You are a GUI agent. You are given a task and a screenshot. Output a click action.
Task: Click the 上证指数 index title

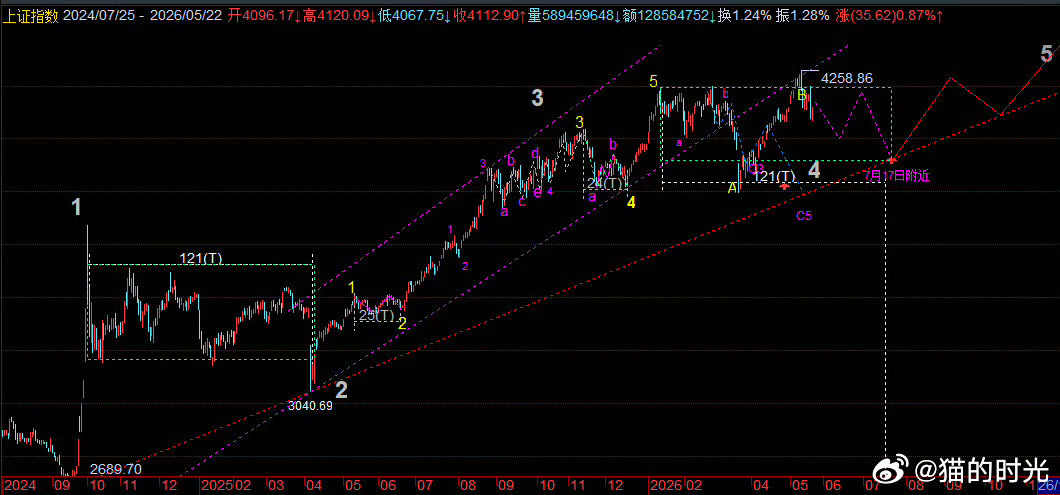tap(30, 16)
